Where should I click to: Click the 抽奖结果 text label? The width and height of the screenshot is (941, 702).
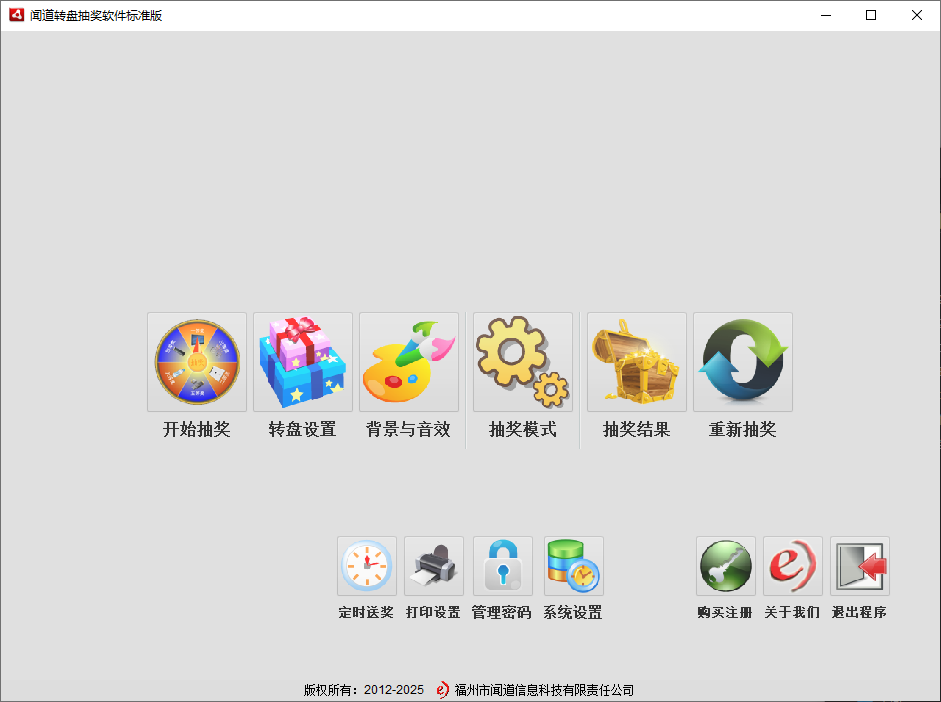(x=637, y=429)
